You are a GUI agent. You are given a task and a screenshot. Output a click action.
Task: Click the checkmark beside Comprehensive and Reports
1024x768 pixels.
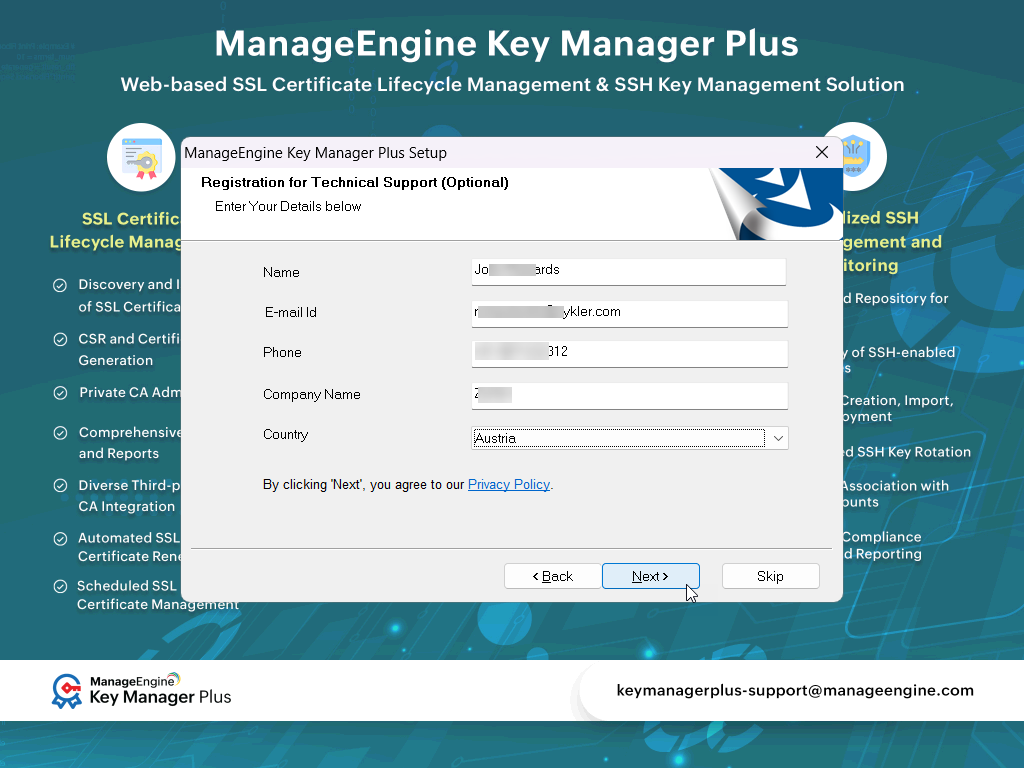[x=60, y=433]
